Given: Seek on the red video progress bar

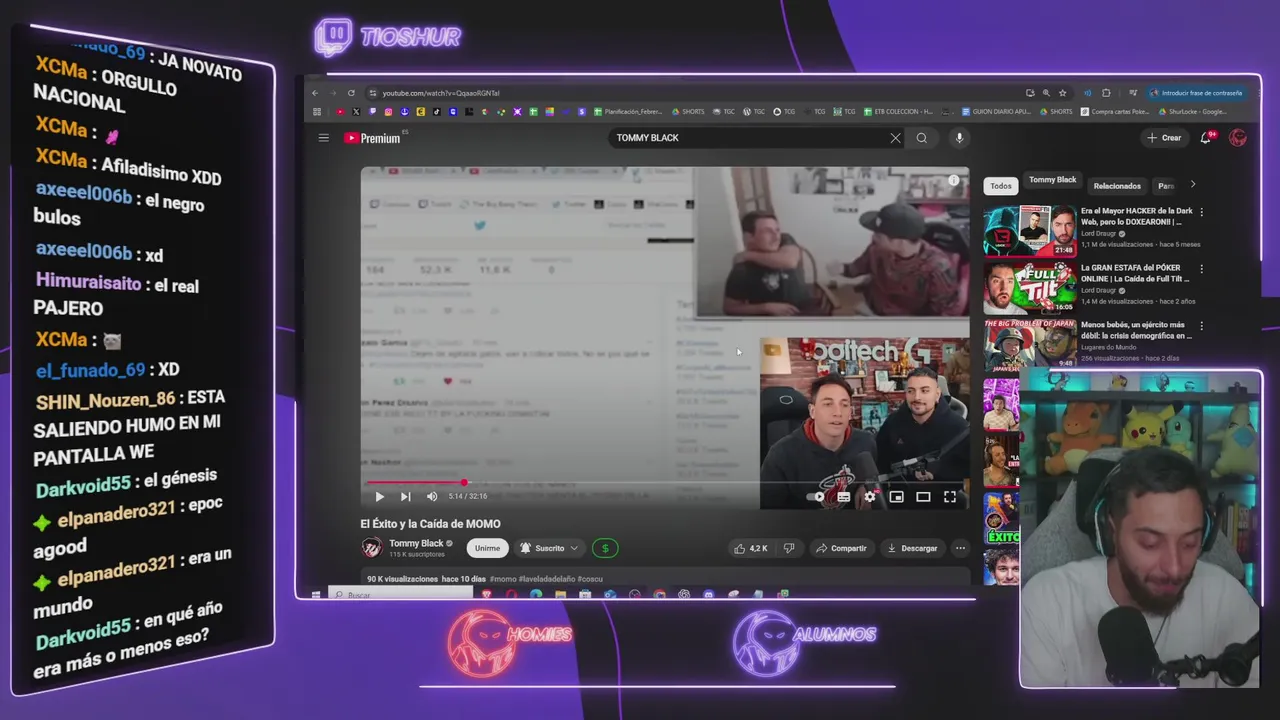Looking at the screenshot, I should click(664, 482).
